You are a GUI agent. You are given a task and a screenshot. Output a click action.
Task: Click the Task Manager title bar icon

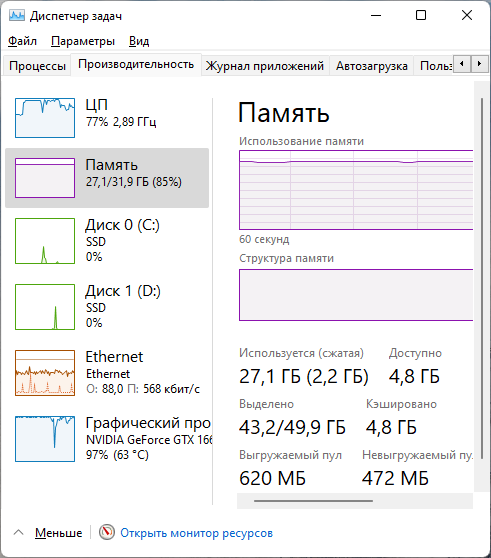[x=16, y=16]
